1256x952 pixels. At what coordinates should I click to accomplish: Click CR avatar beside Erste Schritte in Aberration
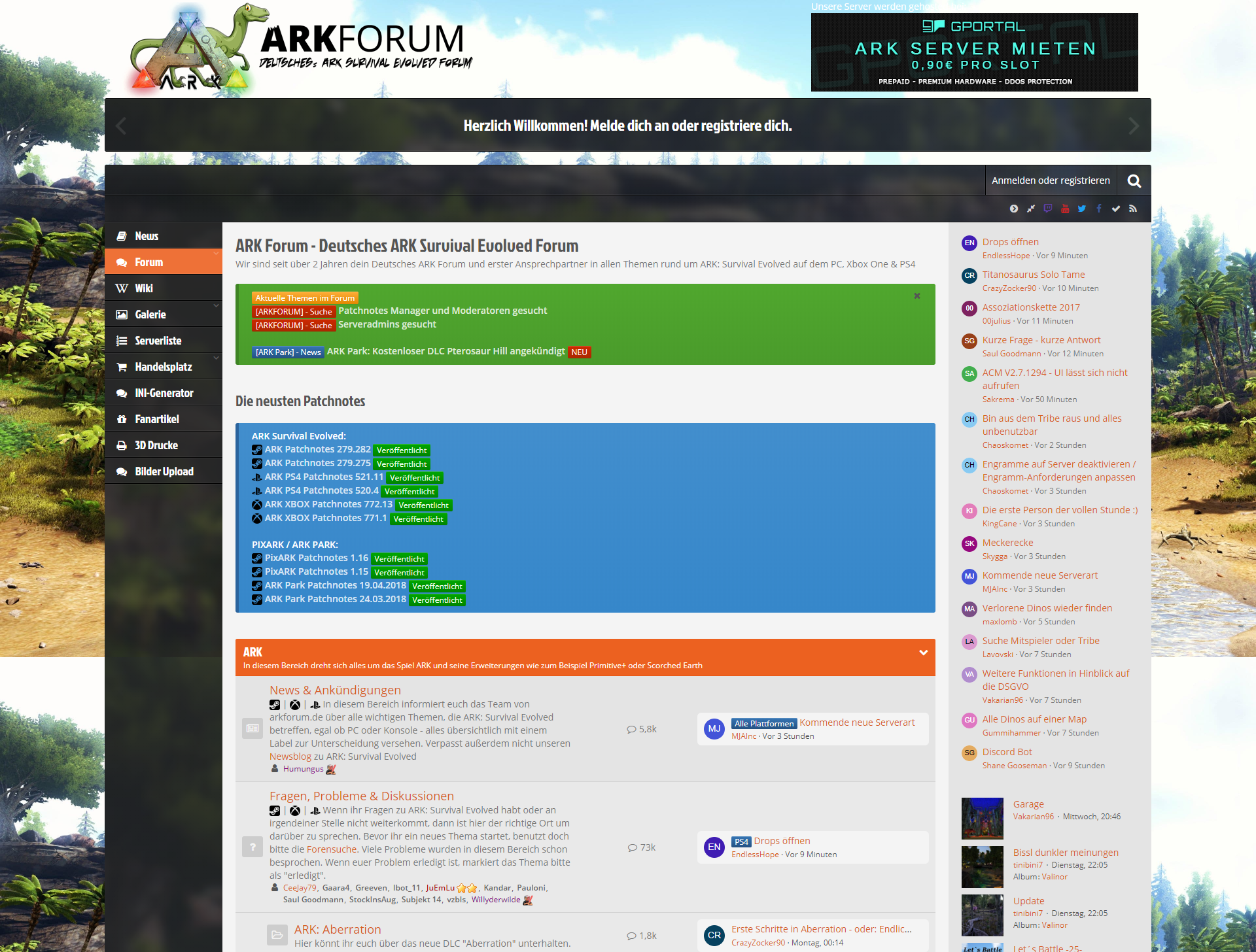[x=714, y=935]
